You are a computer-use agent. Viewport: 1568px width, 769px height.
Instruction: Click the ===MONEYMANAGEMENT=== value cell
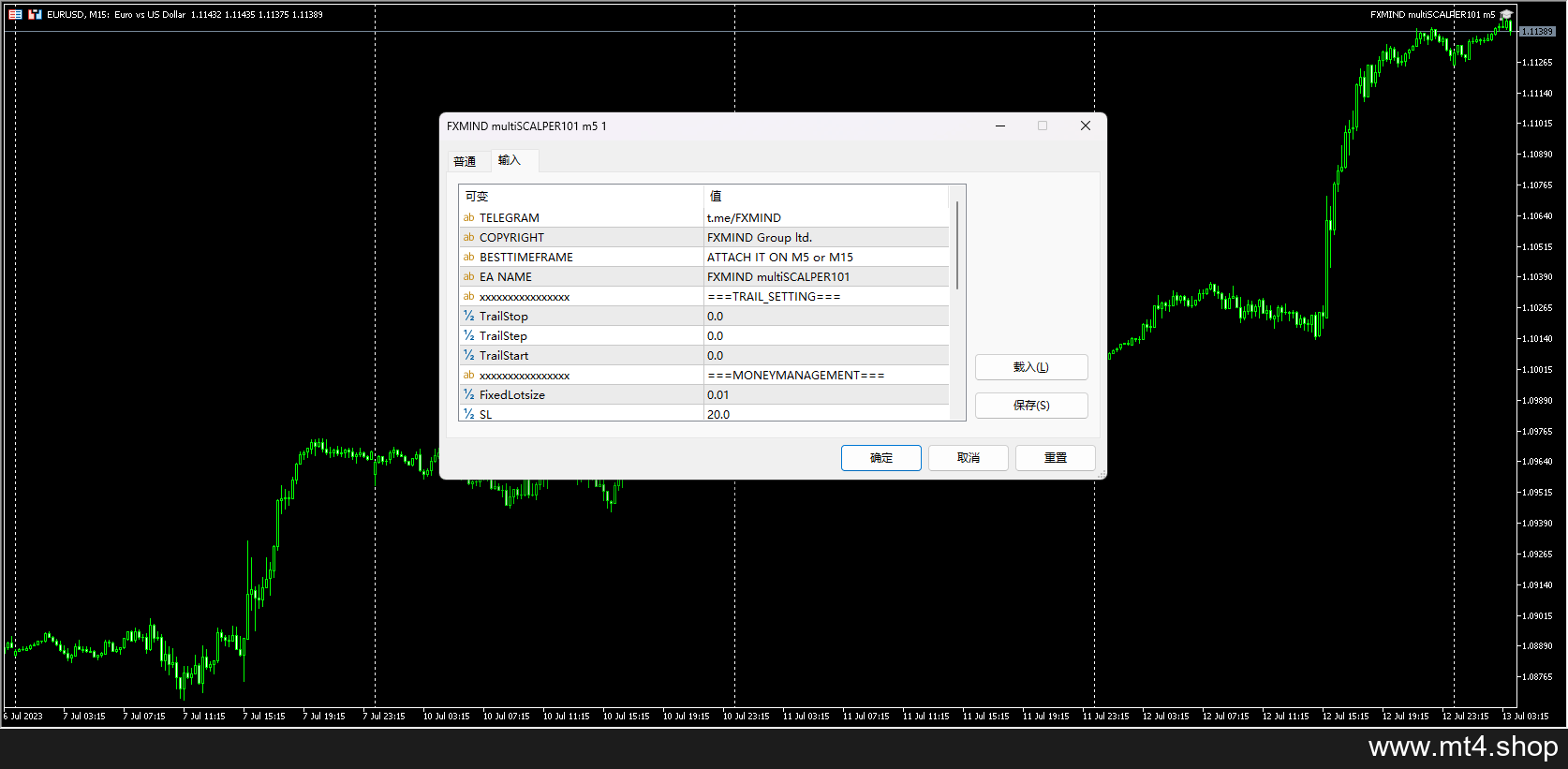point(826,375)
